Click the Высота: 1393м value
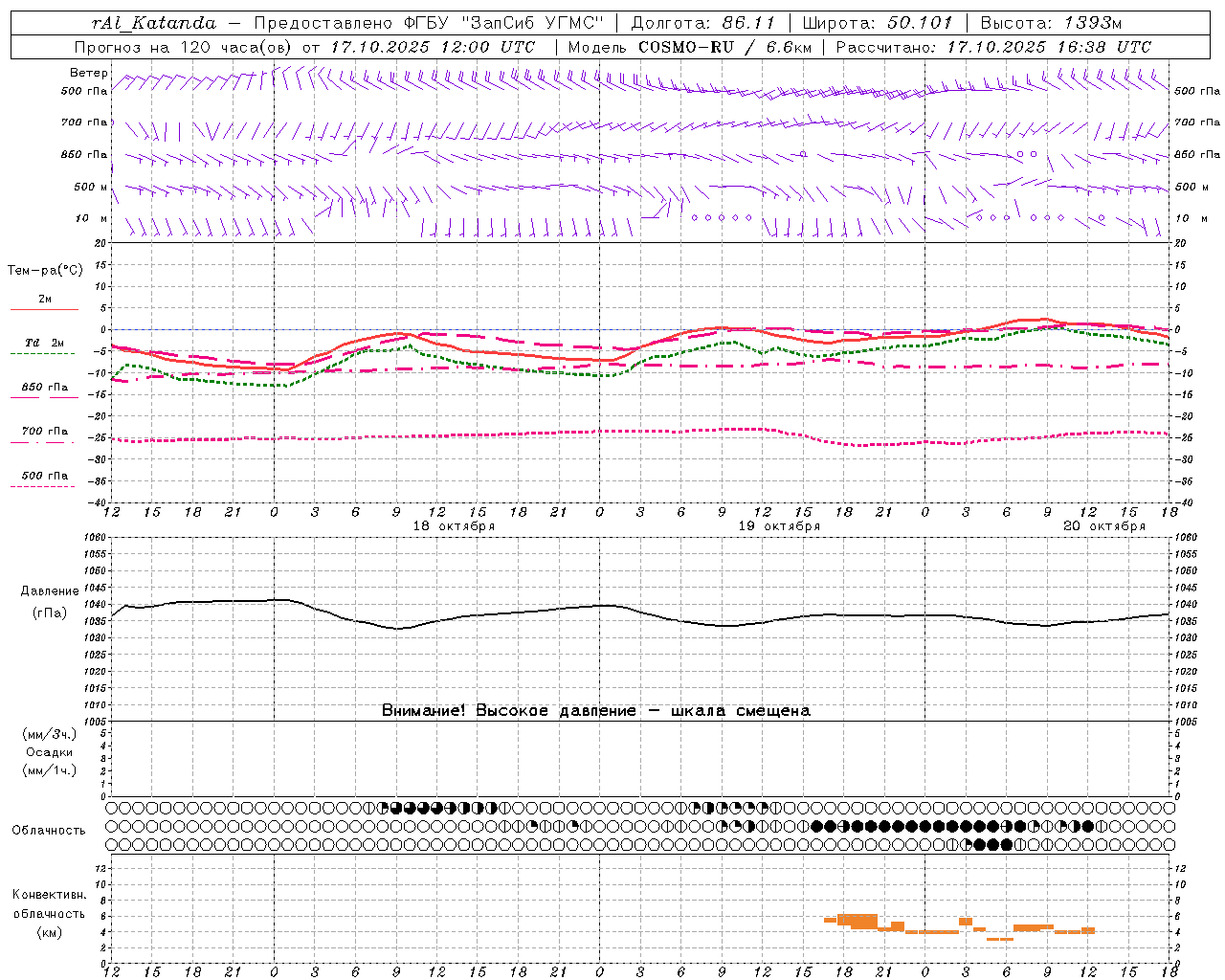The width and height of the screenshot is (1225, 980). click(x=1051, y=23)
